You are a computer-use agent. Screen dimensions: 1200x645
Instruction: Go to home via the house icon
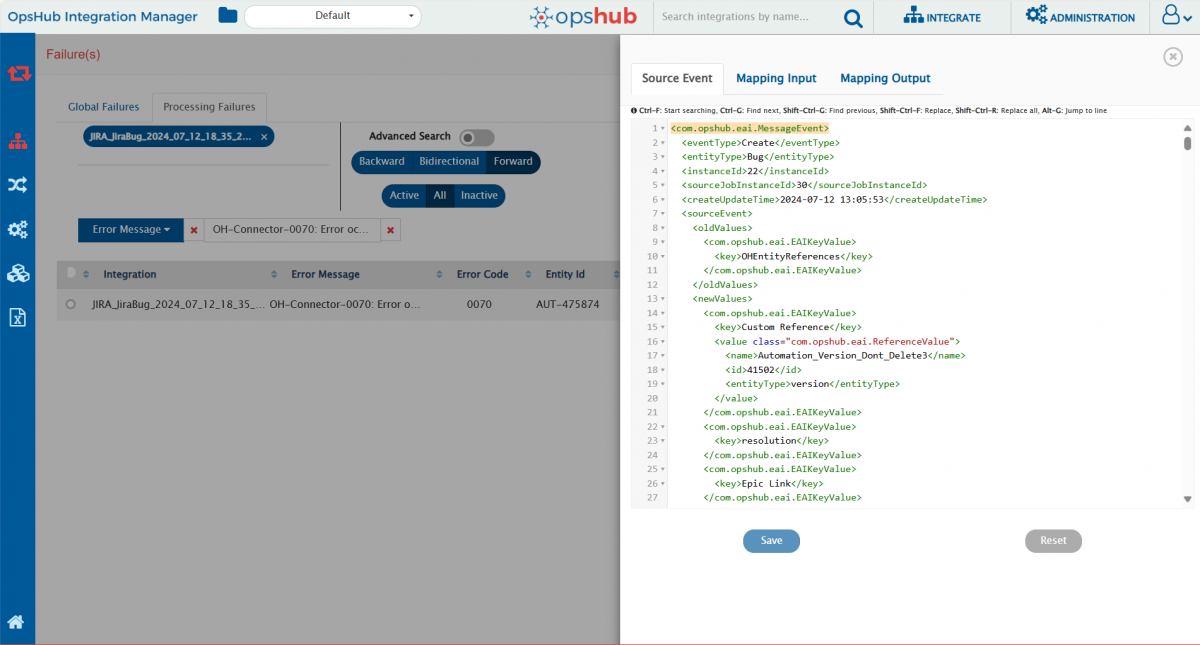(16, 622)
